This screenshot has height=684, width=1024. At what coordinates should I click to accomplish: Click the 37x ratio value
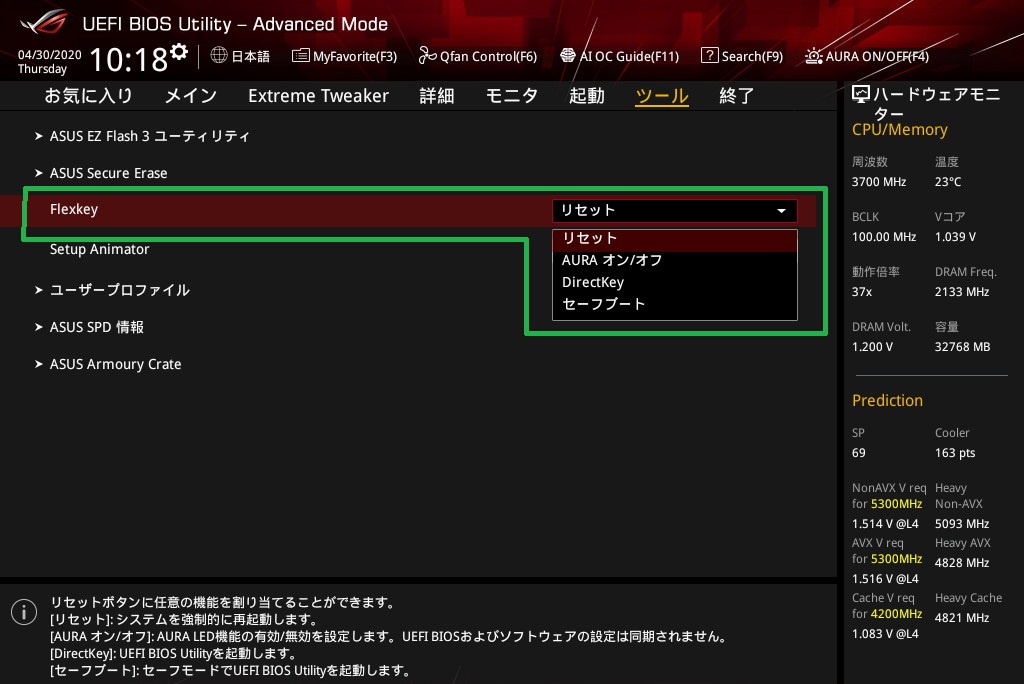pyautogui.click(x=861, y=291)
